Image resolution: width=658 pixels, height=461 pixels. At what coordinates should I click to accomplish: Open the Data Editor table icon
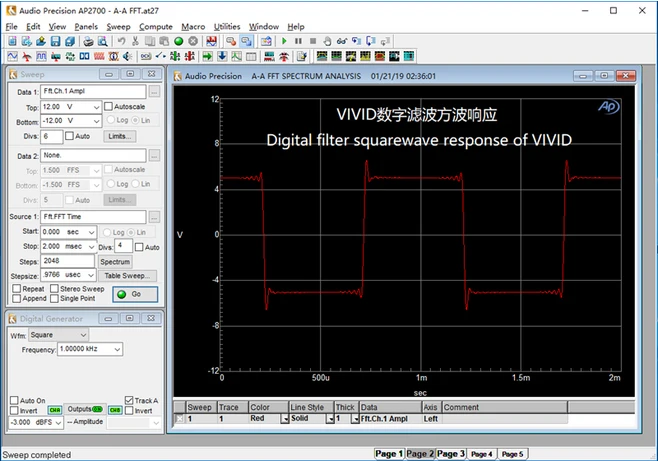[251, 56]
